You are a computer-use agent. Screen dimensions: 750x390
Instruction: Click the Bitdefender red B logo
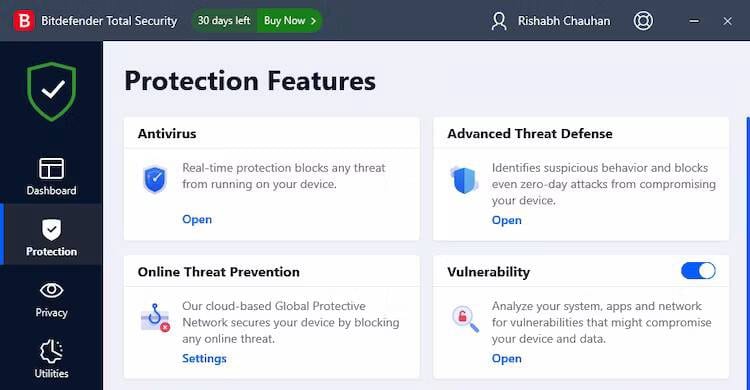pos(24,21)
